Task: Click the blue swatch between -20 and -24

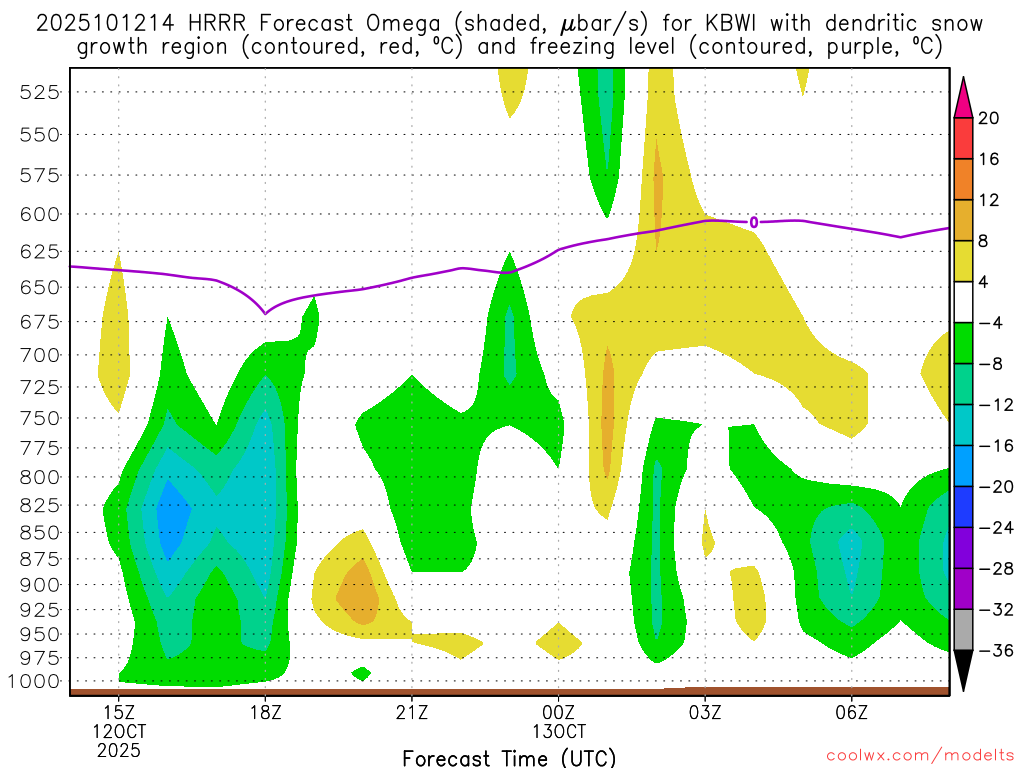Action: [x=963, y=507]
